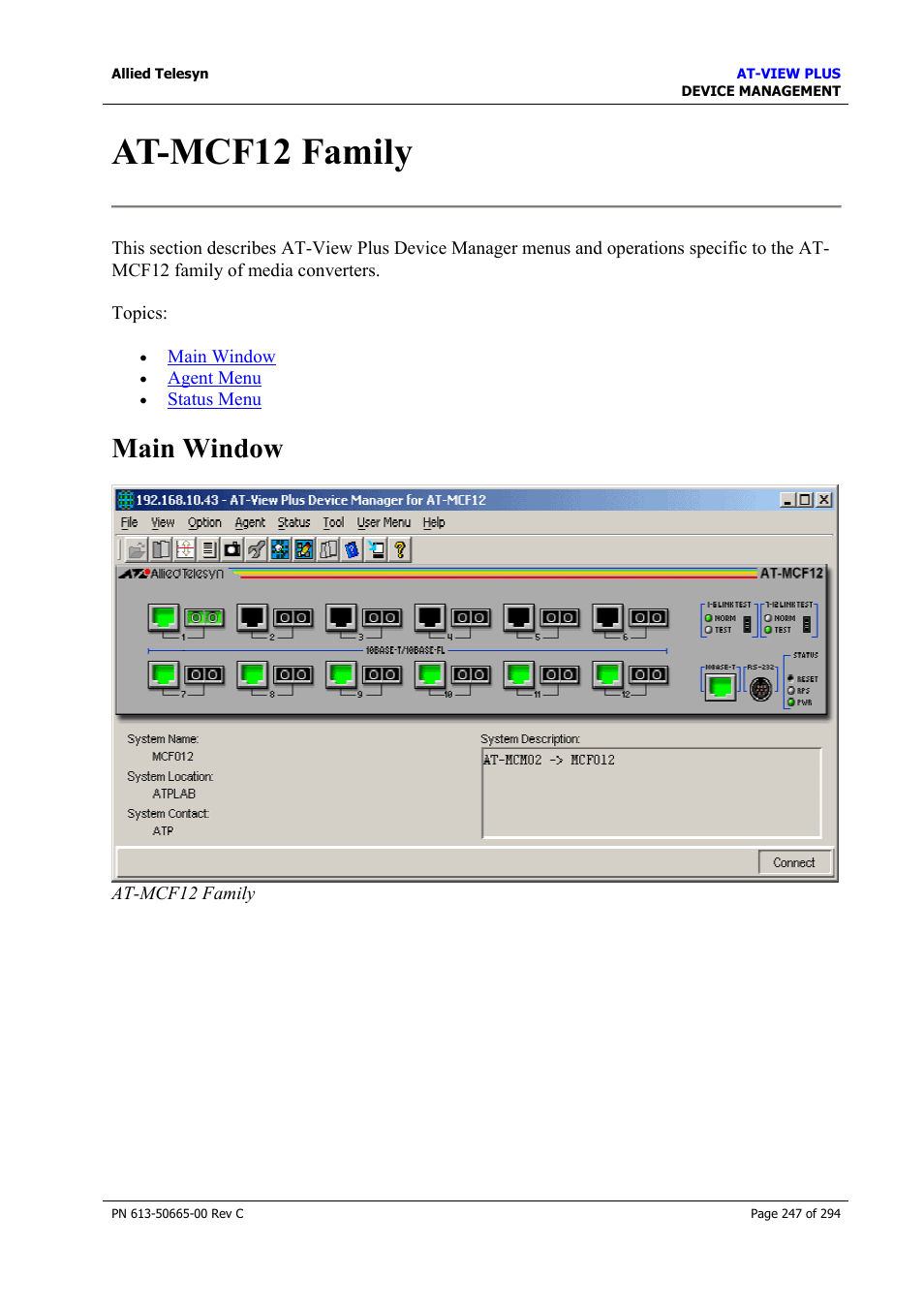Click the blue starburst toolbar icon
The image size is (924, 1309).
[x=280, y=549]
